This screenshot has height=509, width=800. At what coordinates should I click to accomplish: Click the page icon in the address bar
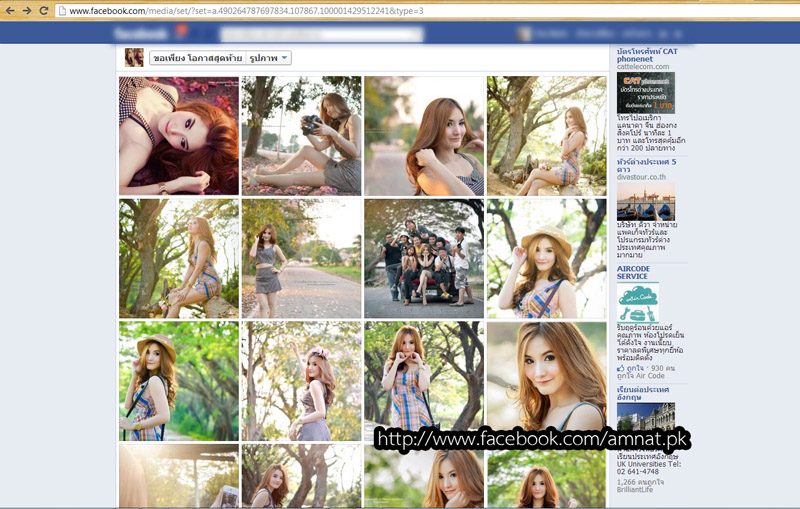click(x=62, y=11)
